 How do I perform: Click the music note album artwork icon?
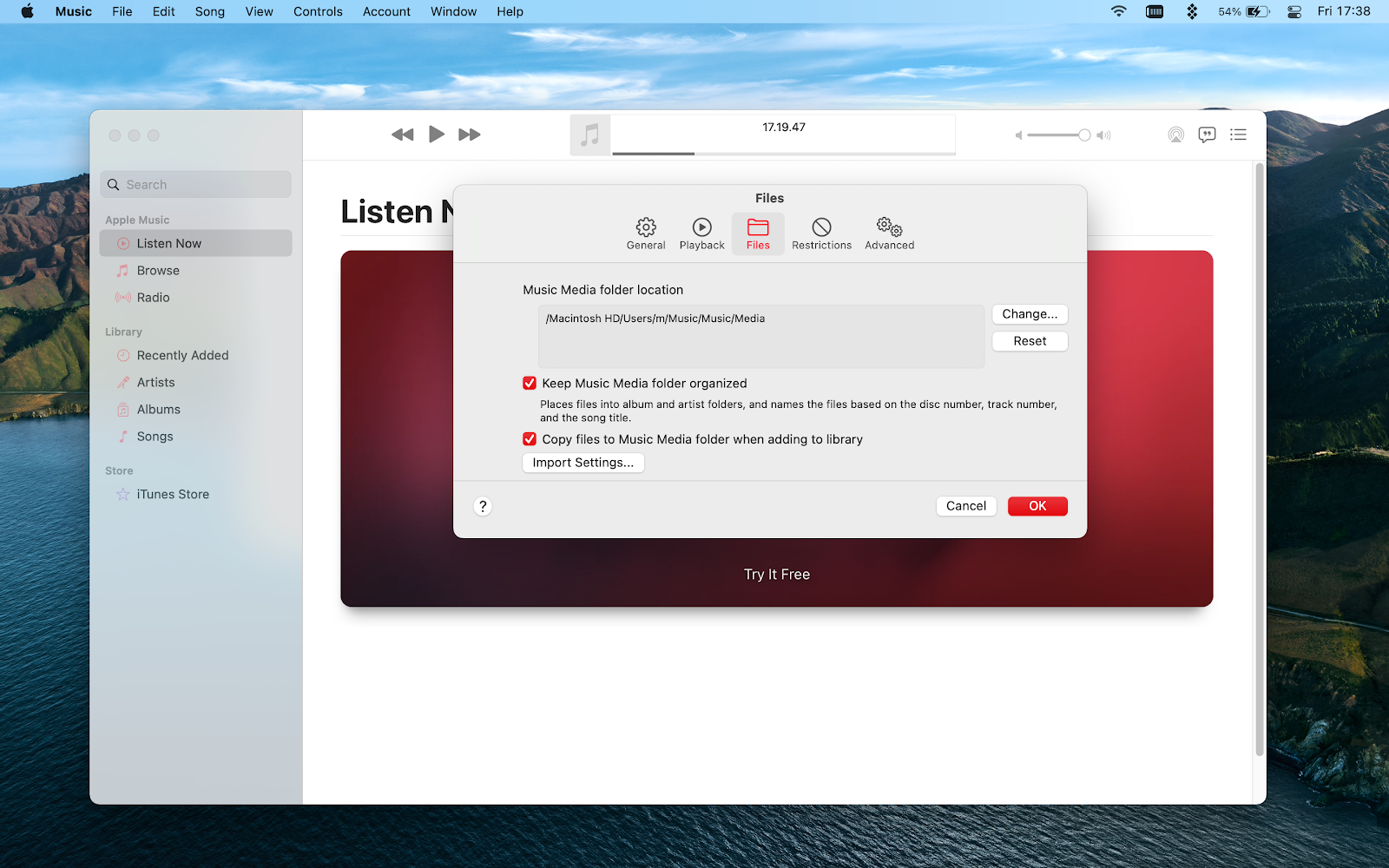(590, 135)
